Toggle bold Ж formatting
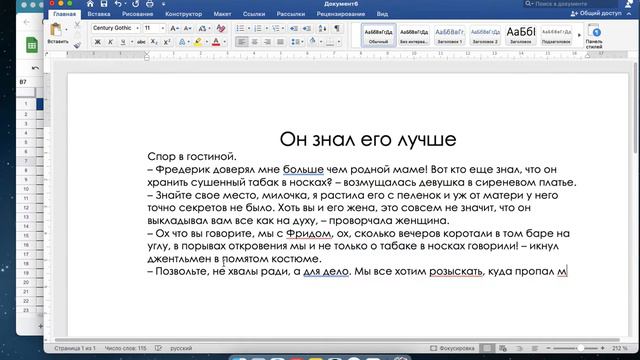The height and width of the screenshot is (360, 640). coord(98,42)
